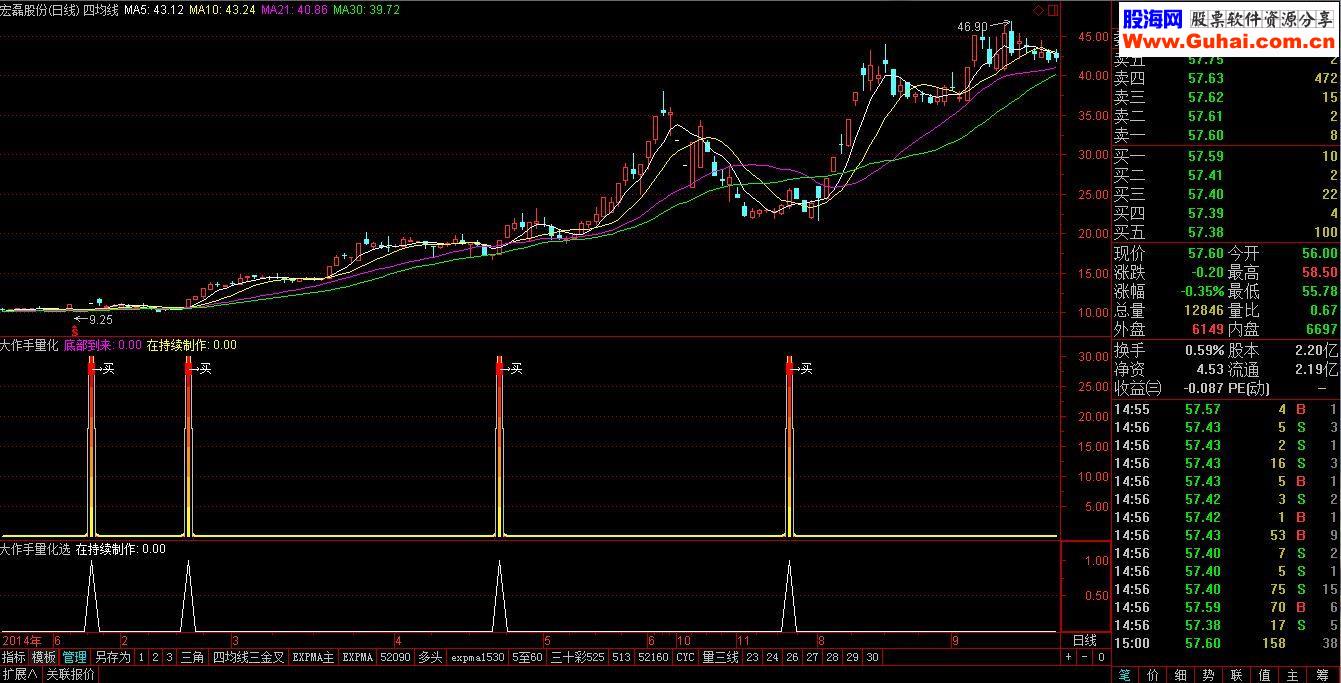This screenshot has height=683, width=1341.
Task: Click the 0 reset button beside minus
Action: [x=1101, y=657]
